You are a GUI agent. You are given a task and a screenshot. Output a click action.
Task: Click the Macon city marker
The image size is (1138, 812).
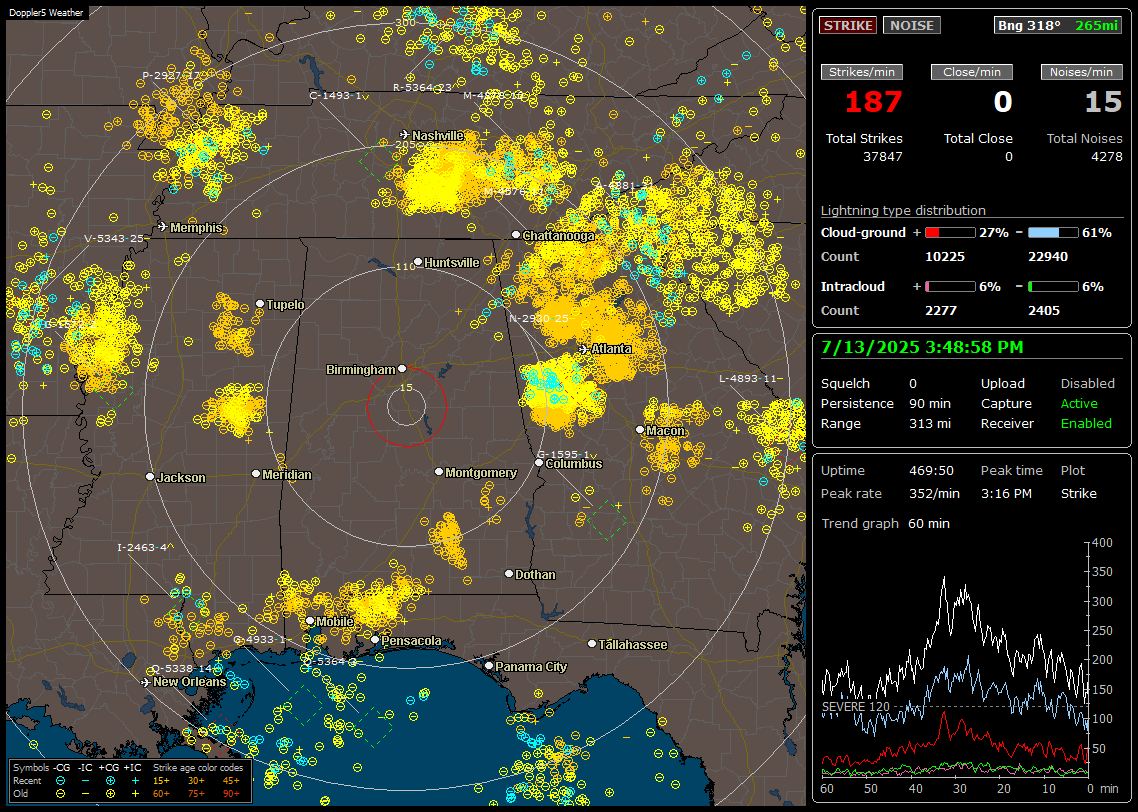(x=639, y=430)
